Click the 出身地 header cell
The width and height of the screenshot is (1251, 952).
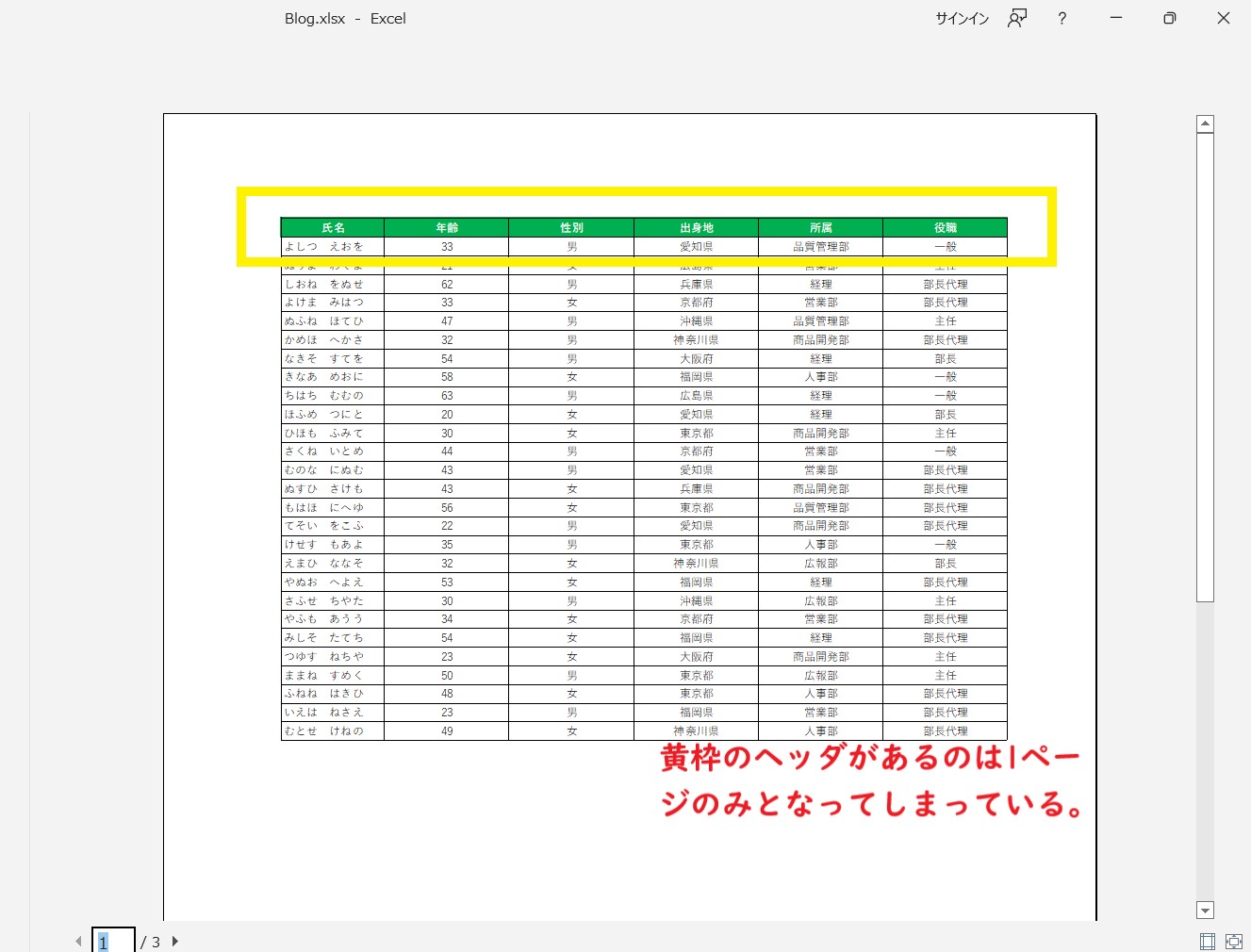[697, 228]
